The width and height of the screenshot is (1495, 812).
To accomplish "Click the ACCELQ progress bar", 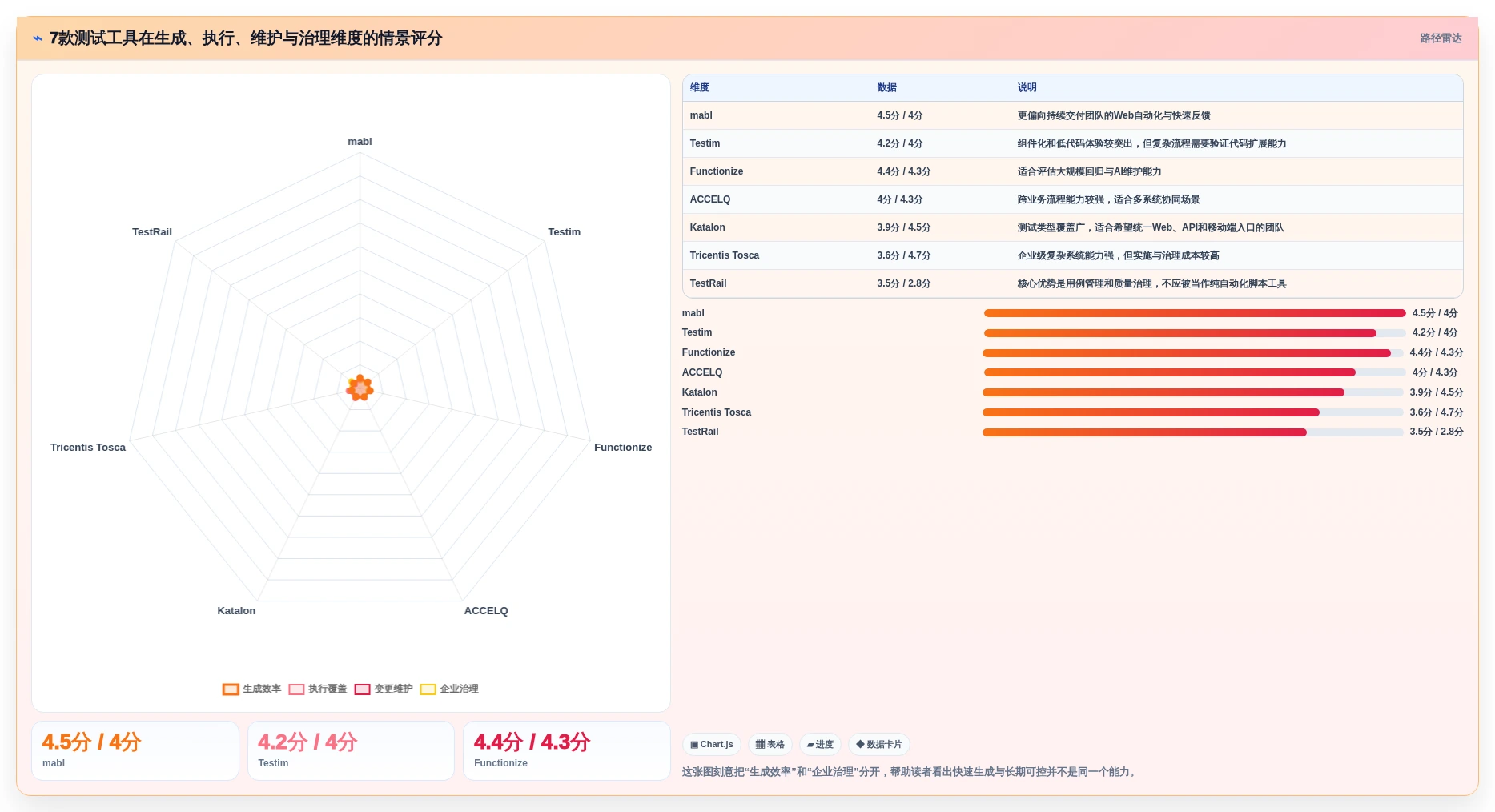I will [x=1195, y=372].
